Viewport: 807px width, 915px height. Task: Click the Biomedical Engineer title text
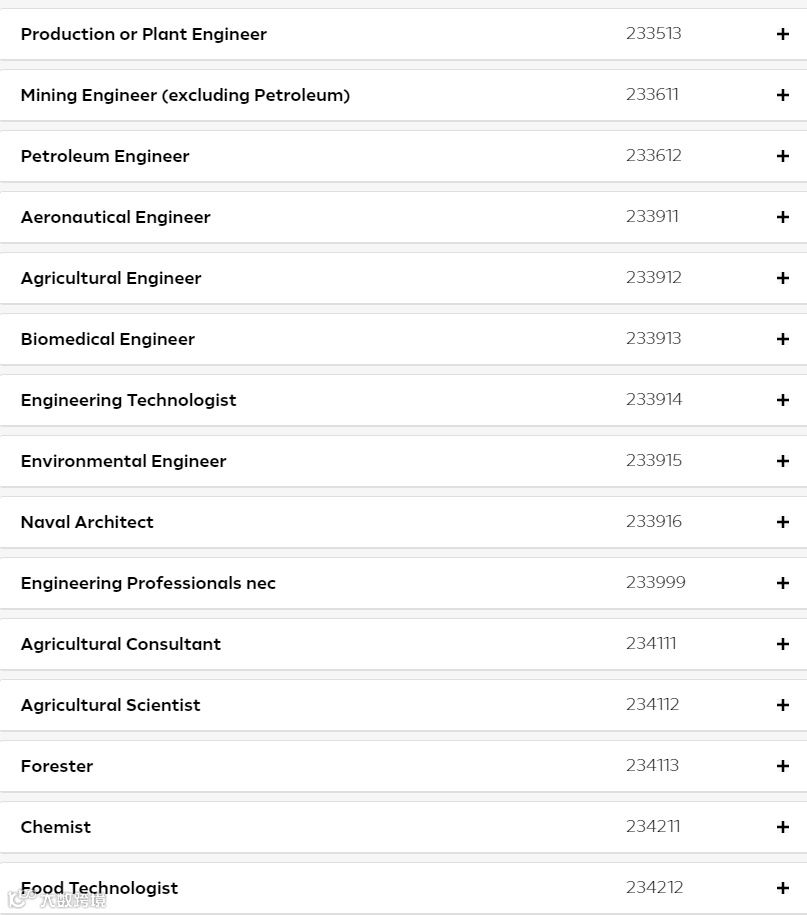[x=108, y=339]
